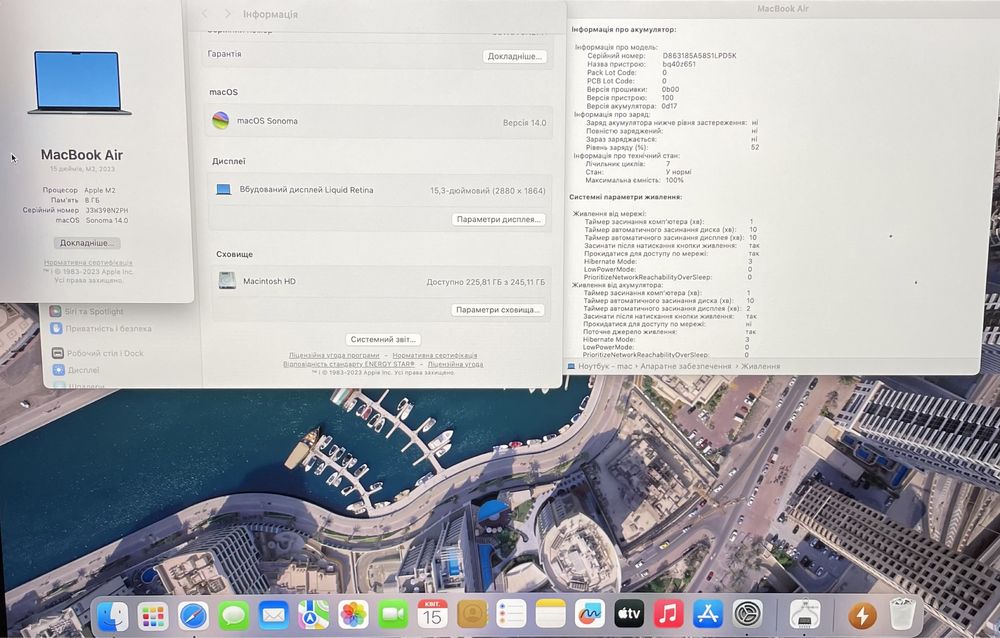Open Calendar showing 15 in the Dock
1000x638 pixels.
click(432, 615)
